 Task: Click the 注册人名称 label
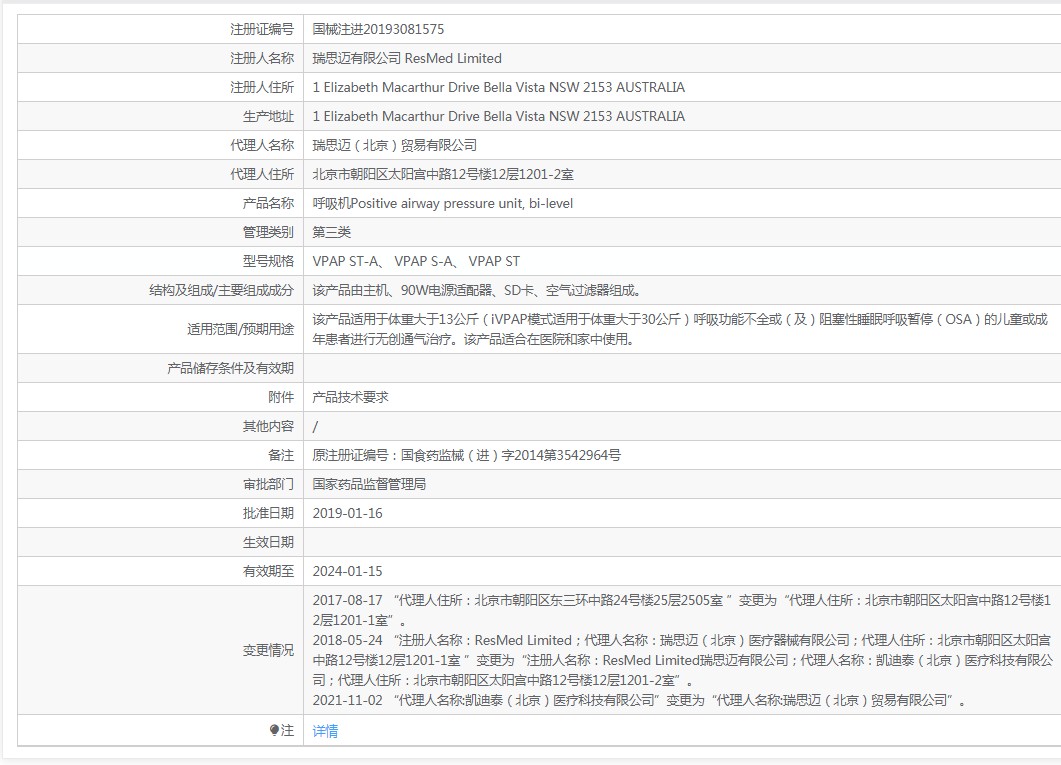coord(262,58)
